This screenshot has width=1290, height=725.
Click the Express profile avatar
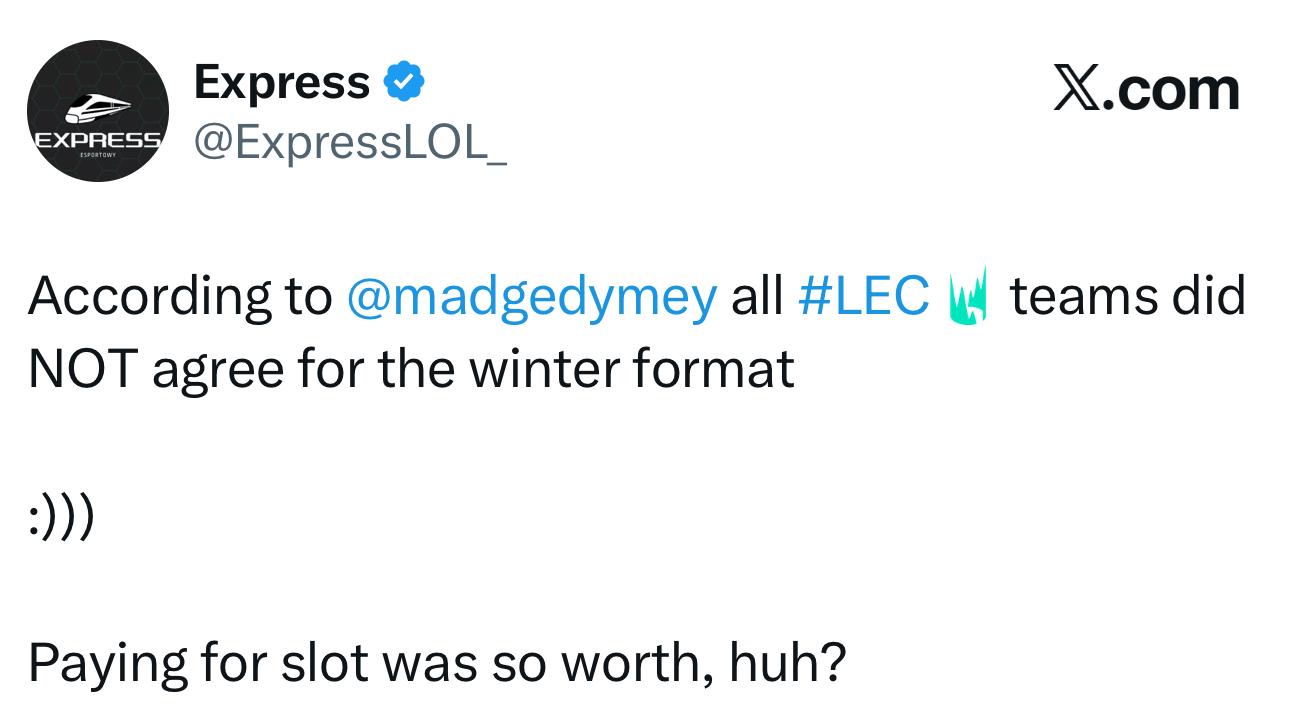click(97, 111)
